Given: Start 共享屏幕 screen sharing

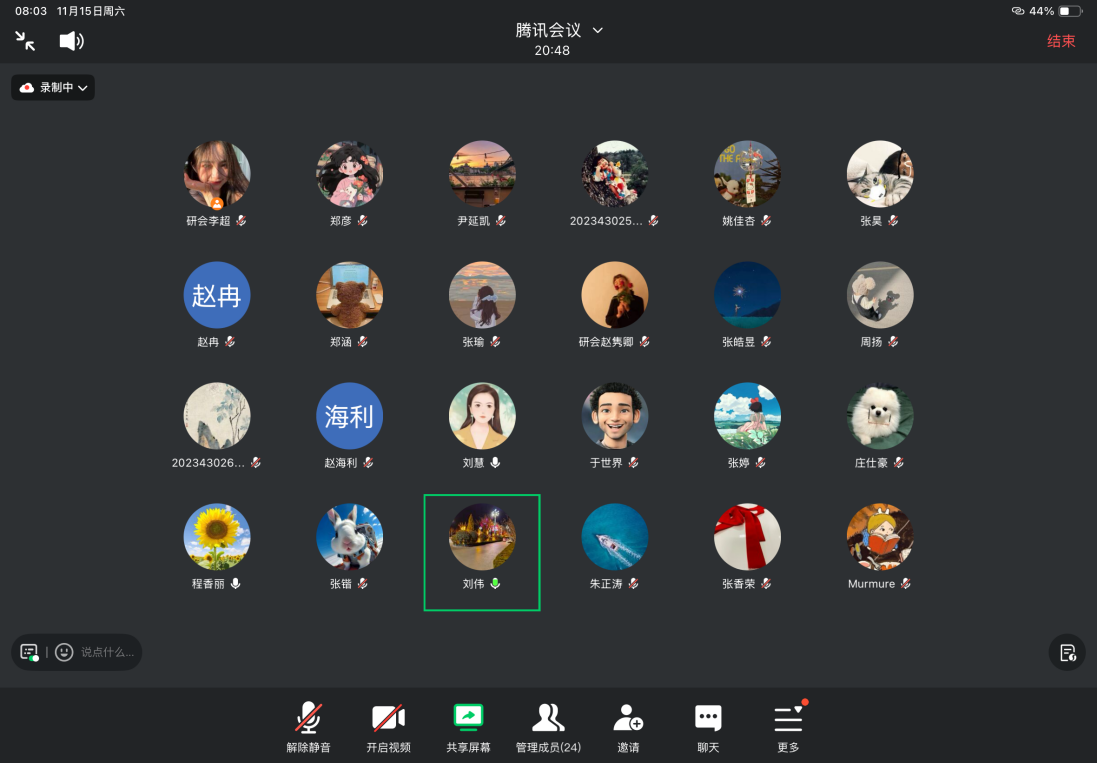Looking at the screenshot, I should click(468, 727).
